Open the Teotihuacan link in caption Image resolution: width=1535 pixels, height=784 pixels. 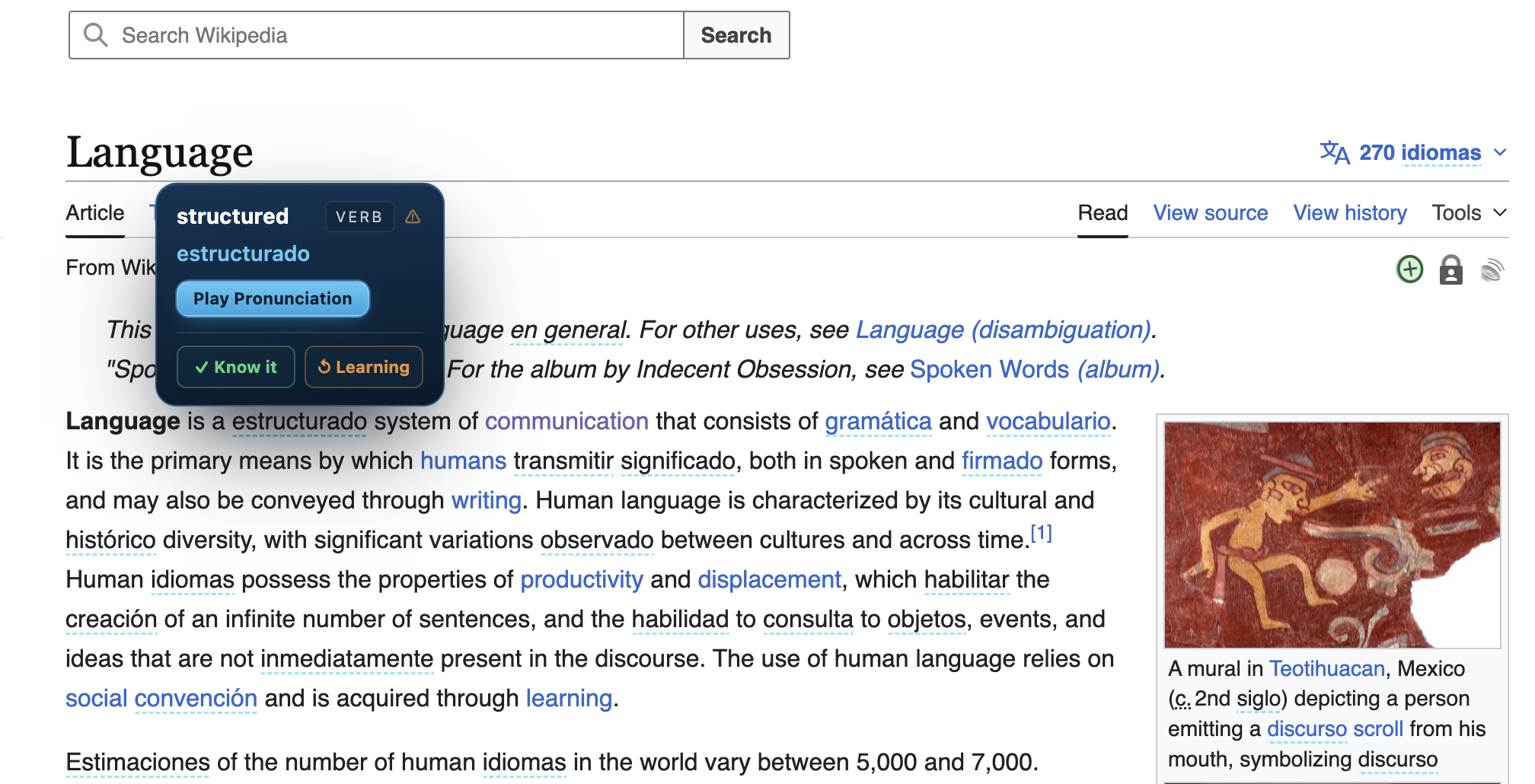tap(1327, 668)
